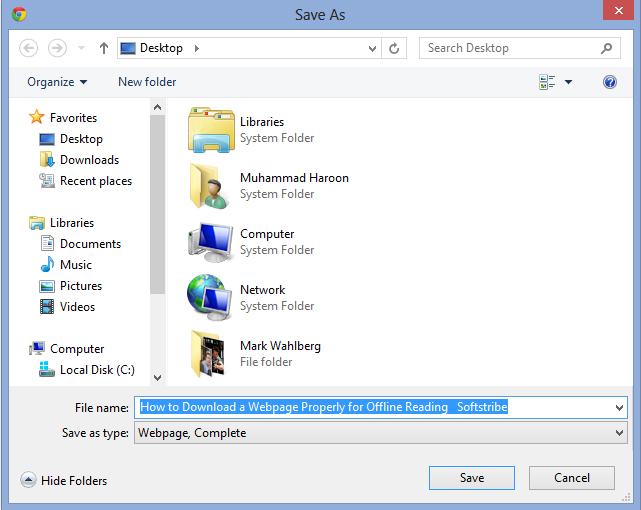
Task: Open Recent places in sidebar
Action: tap(85, 181)
